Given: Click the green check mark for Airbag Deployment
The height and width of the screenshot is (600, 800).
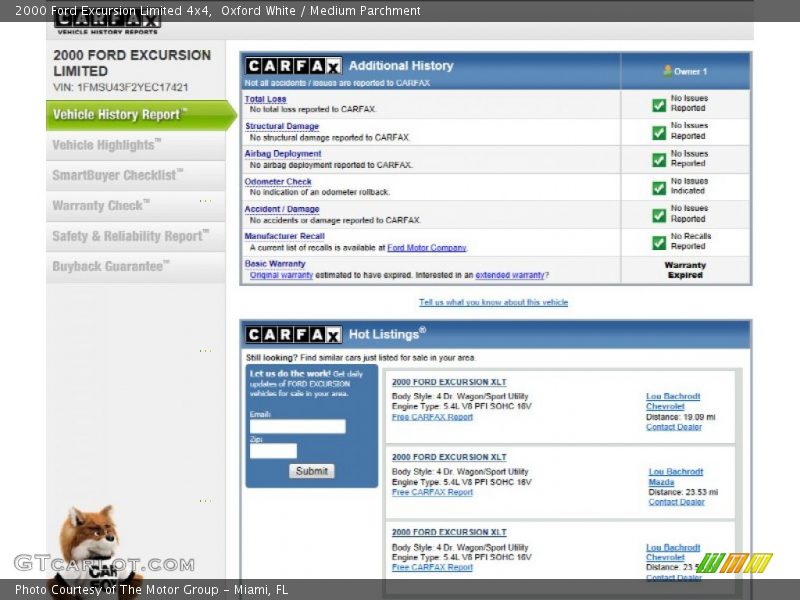Looking at the screenshot, I should point(659,160).
